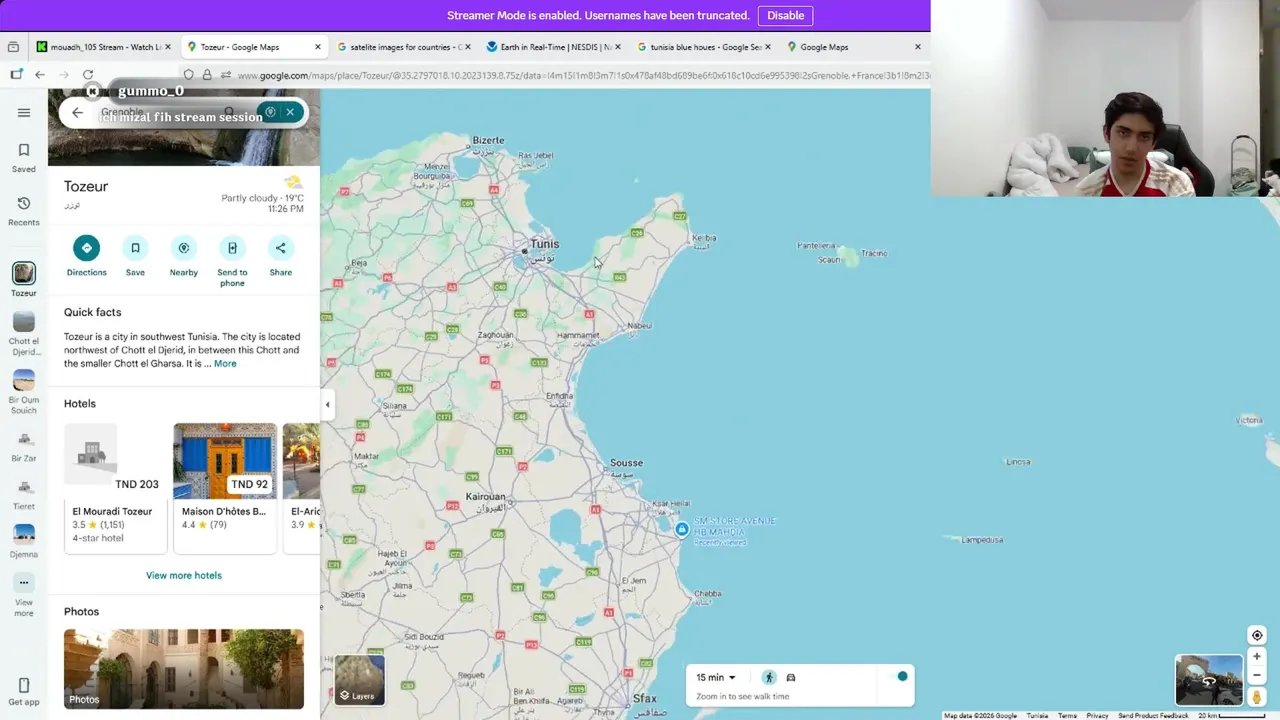Activate the Street View pegman
Image resolution: width=1280 pixels, height=720 pixels.
pos(1257,697)
